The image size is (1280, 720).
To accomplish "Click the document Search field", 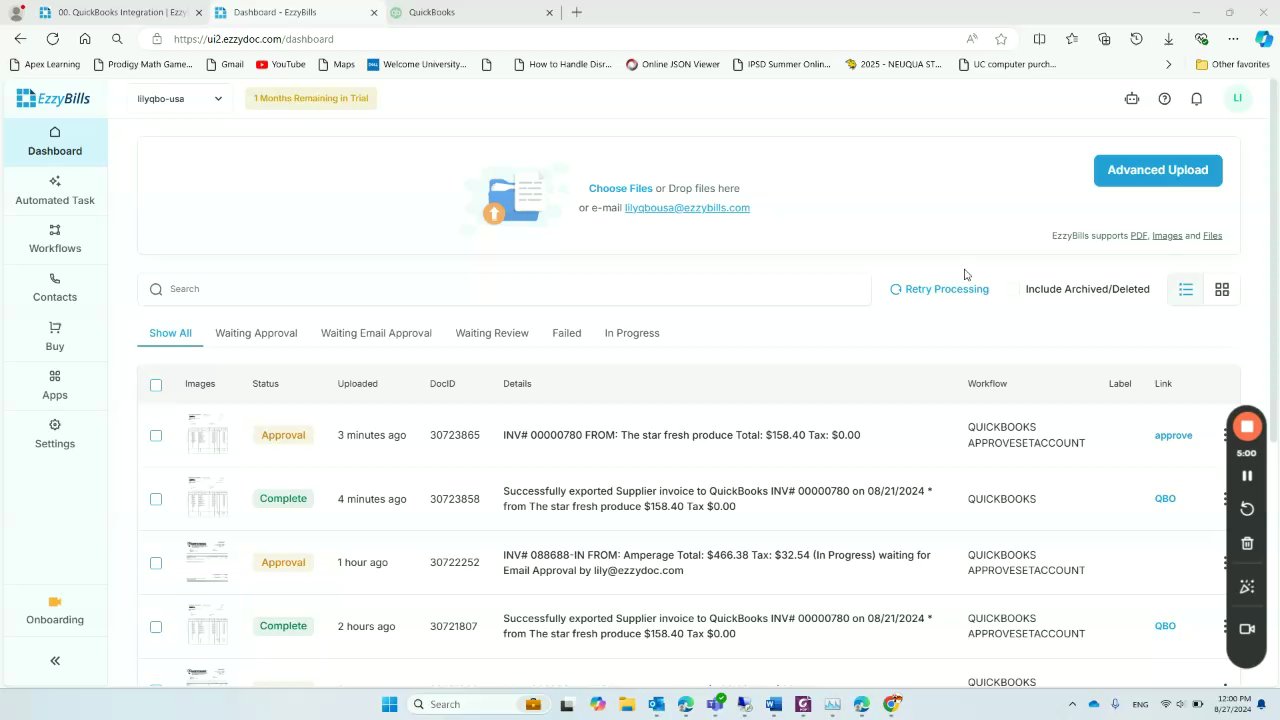I will 505,289.
